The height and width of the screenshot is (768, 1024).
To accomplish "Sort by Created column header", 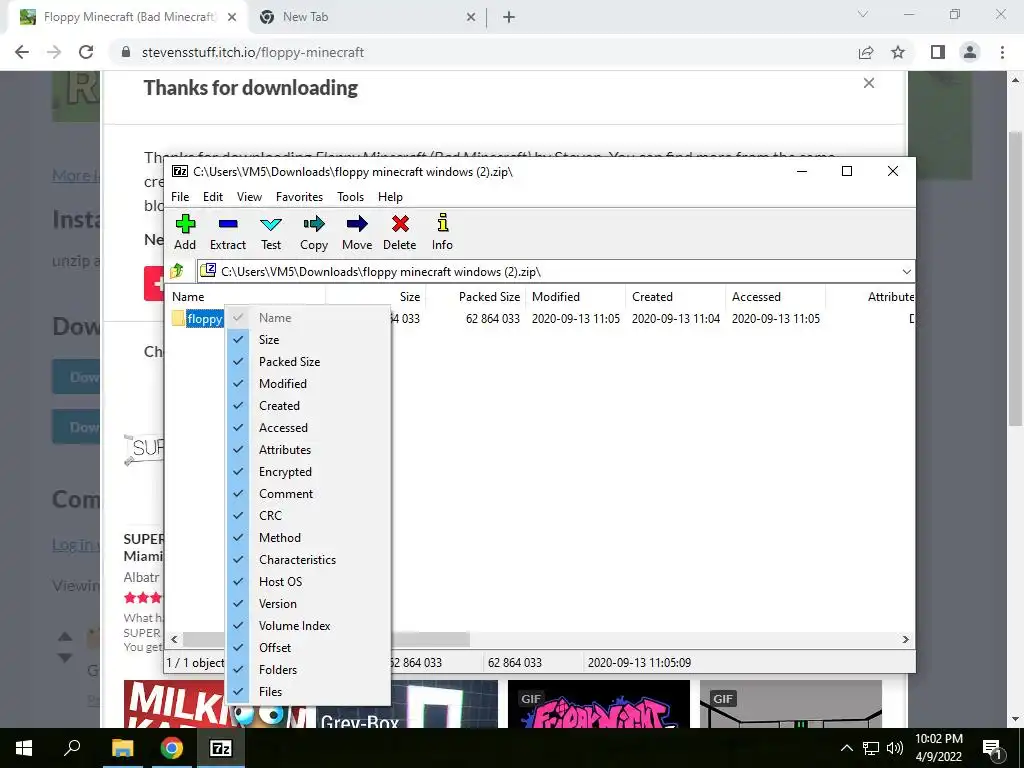I will 675,296.
